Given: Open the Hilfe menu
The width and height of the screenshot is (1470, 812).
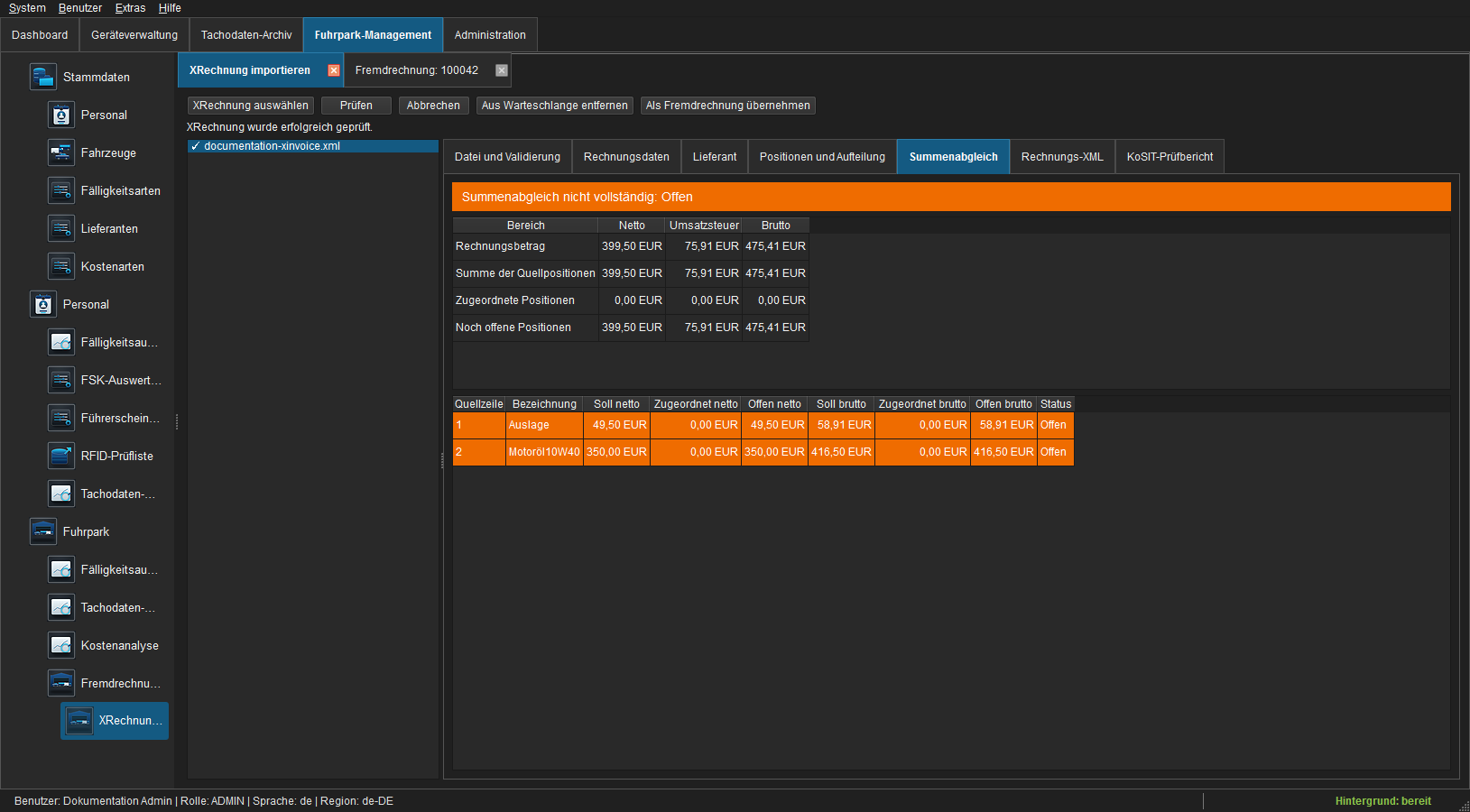Looking at the screenshot, I should [170, 8].
